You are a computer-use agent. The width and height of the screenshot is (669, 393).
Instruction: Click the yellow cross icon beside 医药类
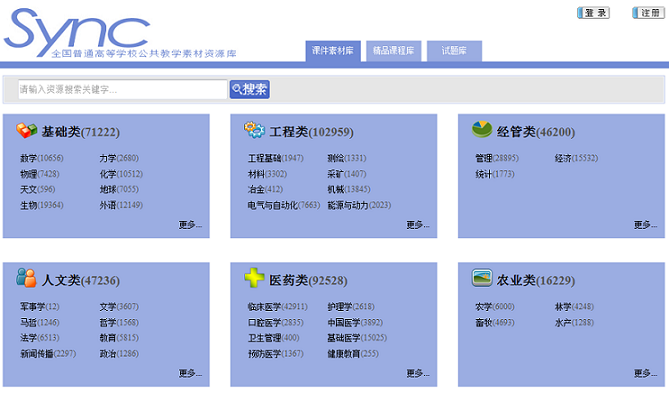(x=254, y=278)
